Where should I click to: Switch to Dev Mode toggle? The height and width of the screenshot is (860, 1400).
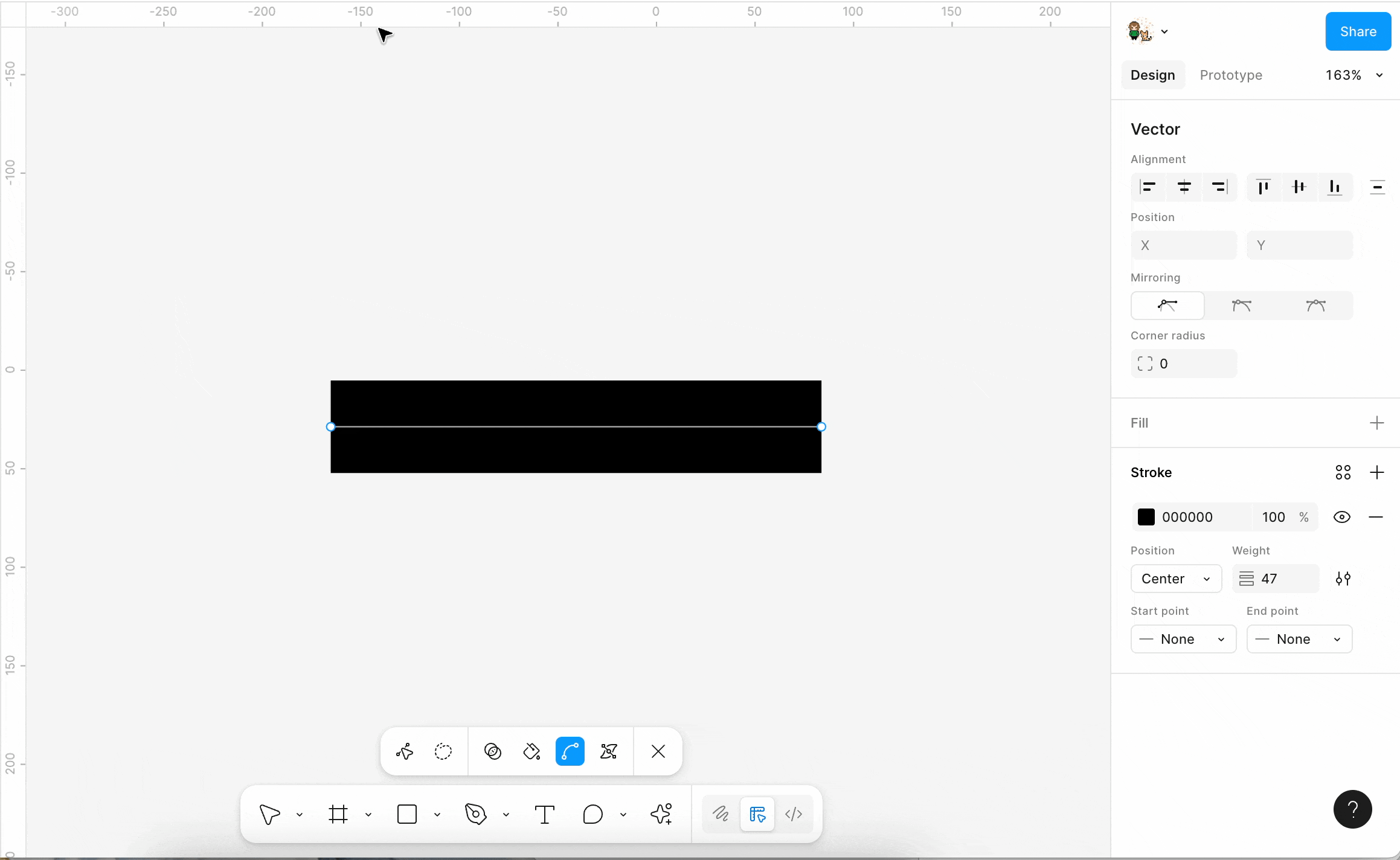[793, 814]
